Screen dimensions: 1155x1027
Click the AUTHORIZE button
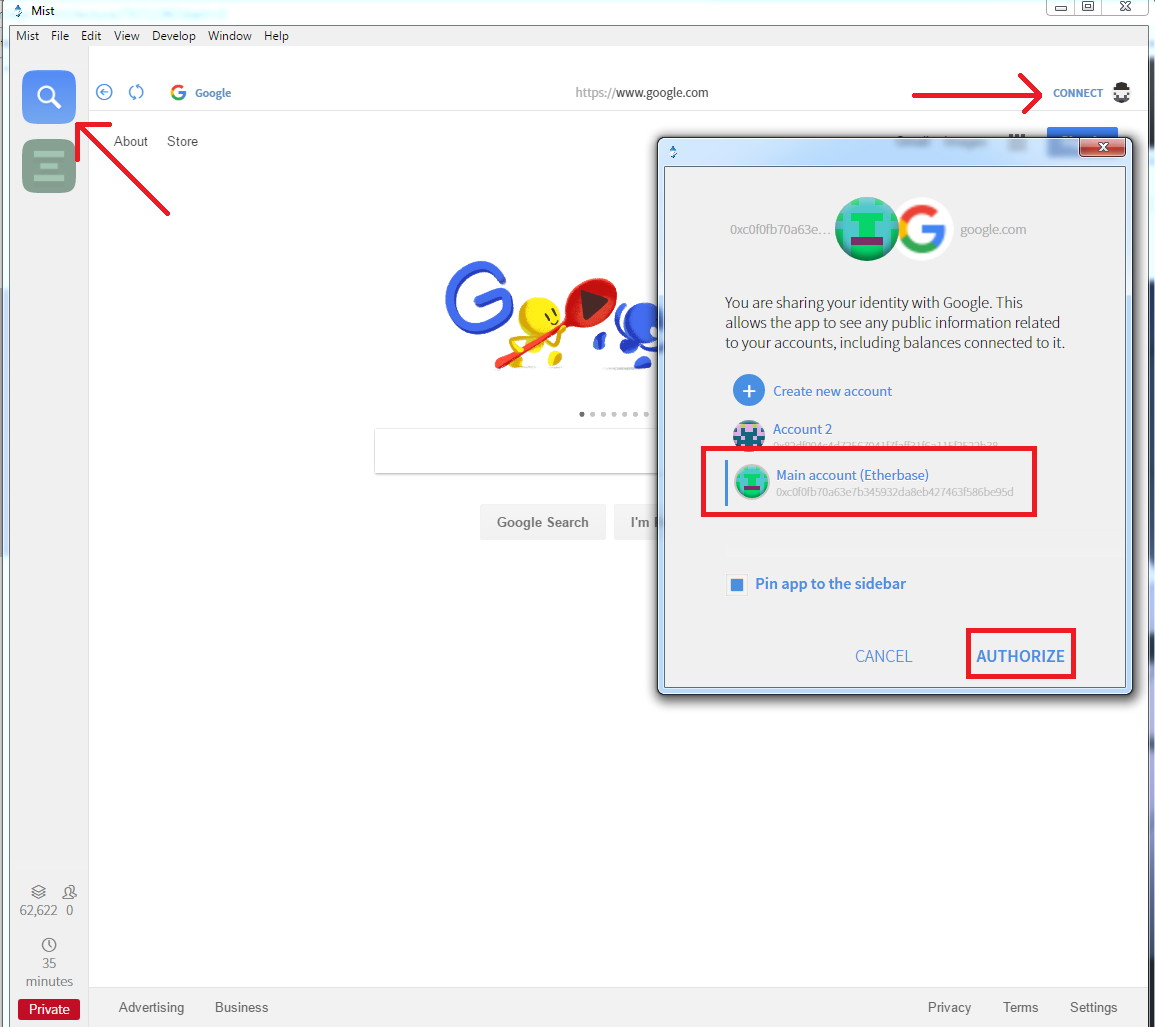point(1020,656)
